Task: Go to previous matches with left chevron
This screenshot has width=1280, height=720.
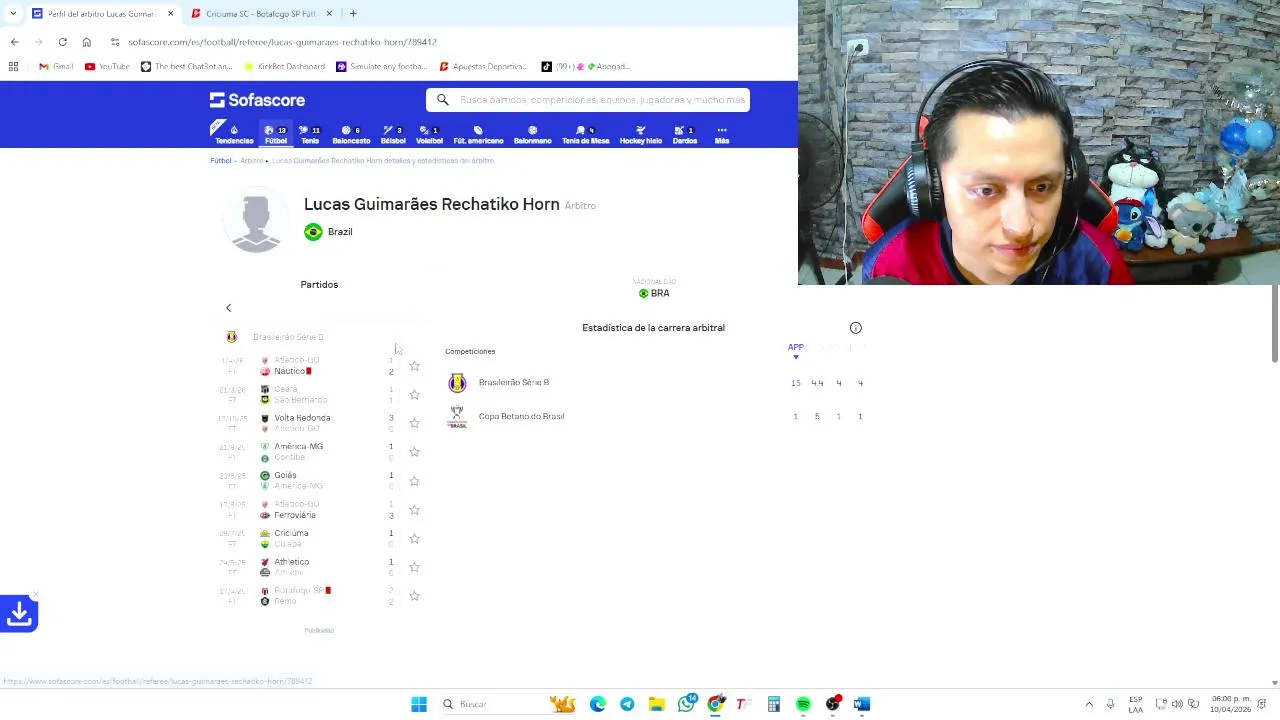Action: click(x=228, y=308)
